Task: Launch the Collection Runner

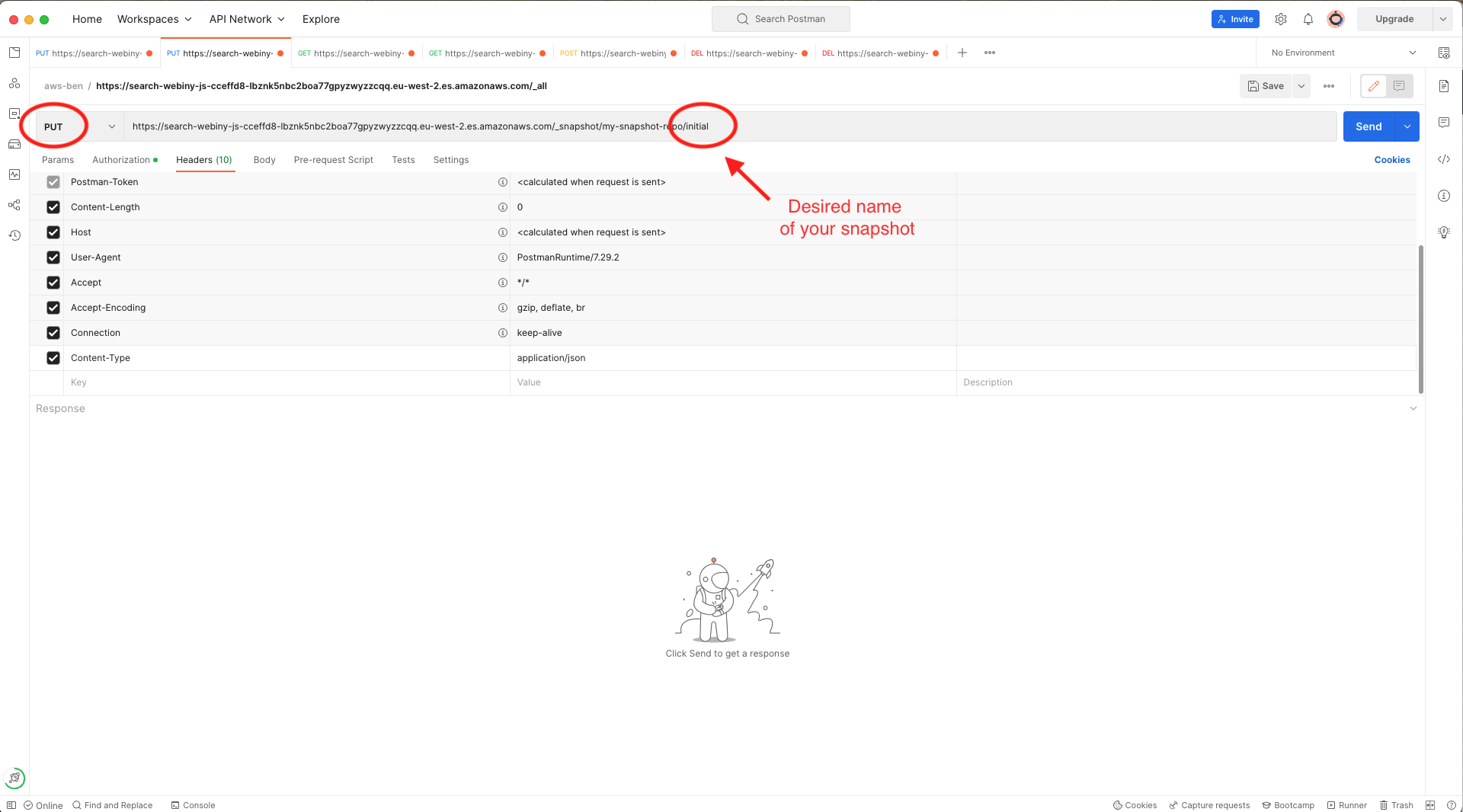Action: click(1347, 805)
